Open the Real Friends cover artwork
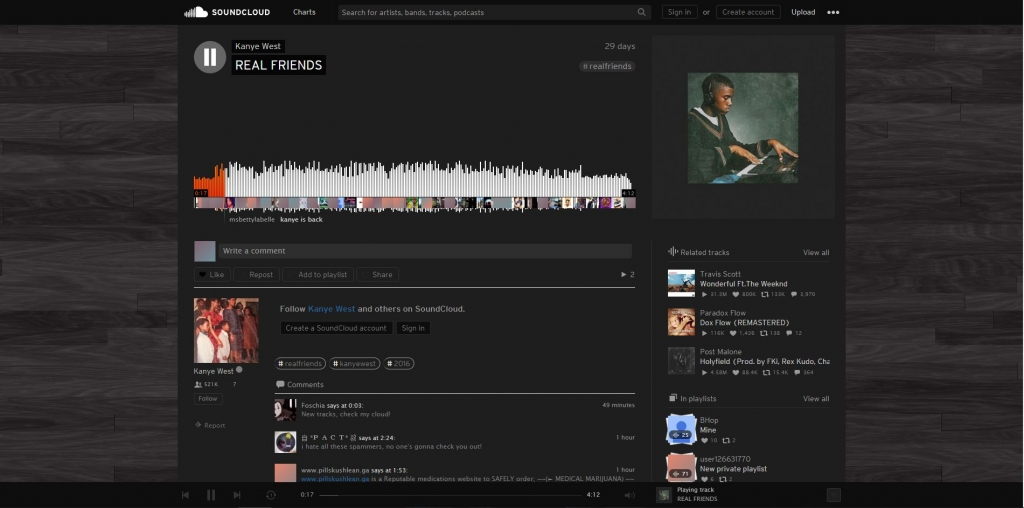 pyautogui.click(x=743, y=128)
